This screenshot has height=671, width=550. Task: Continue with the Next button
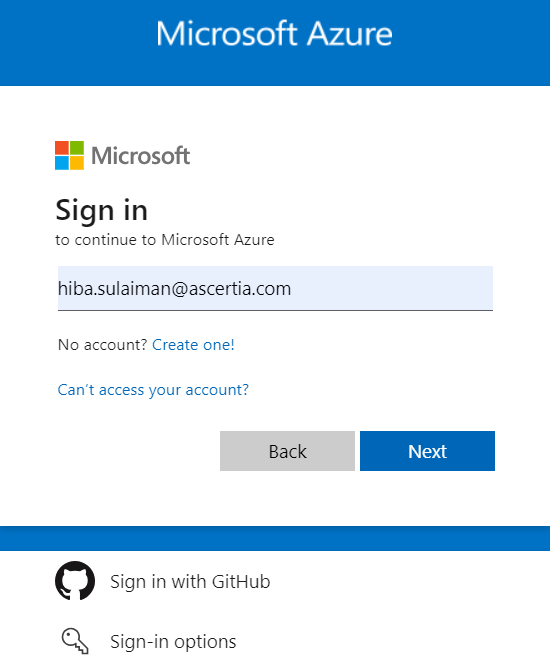[x=427, y=451]
